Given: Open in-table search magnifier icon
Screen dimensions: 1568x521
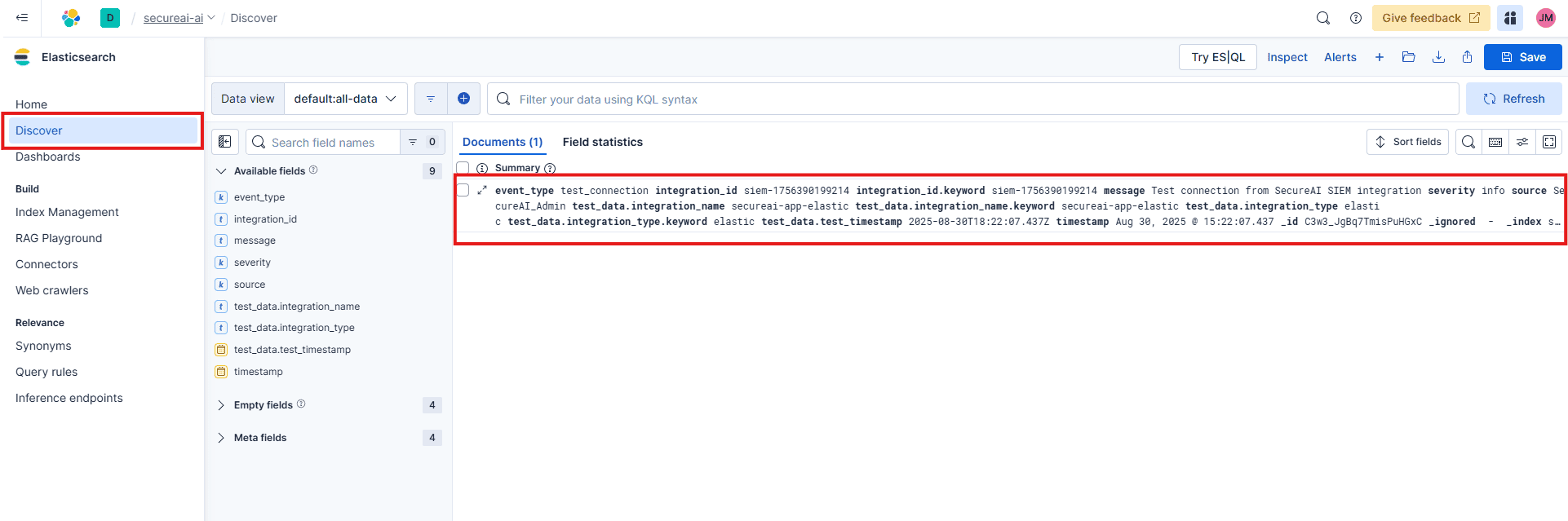Looking at the screenshot, I should (1468, 142).
